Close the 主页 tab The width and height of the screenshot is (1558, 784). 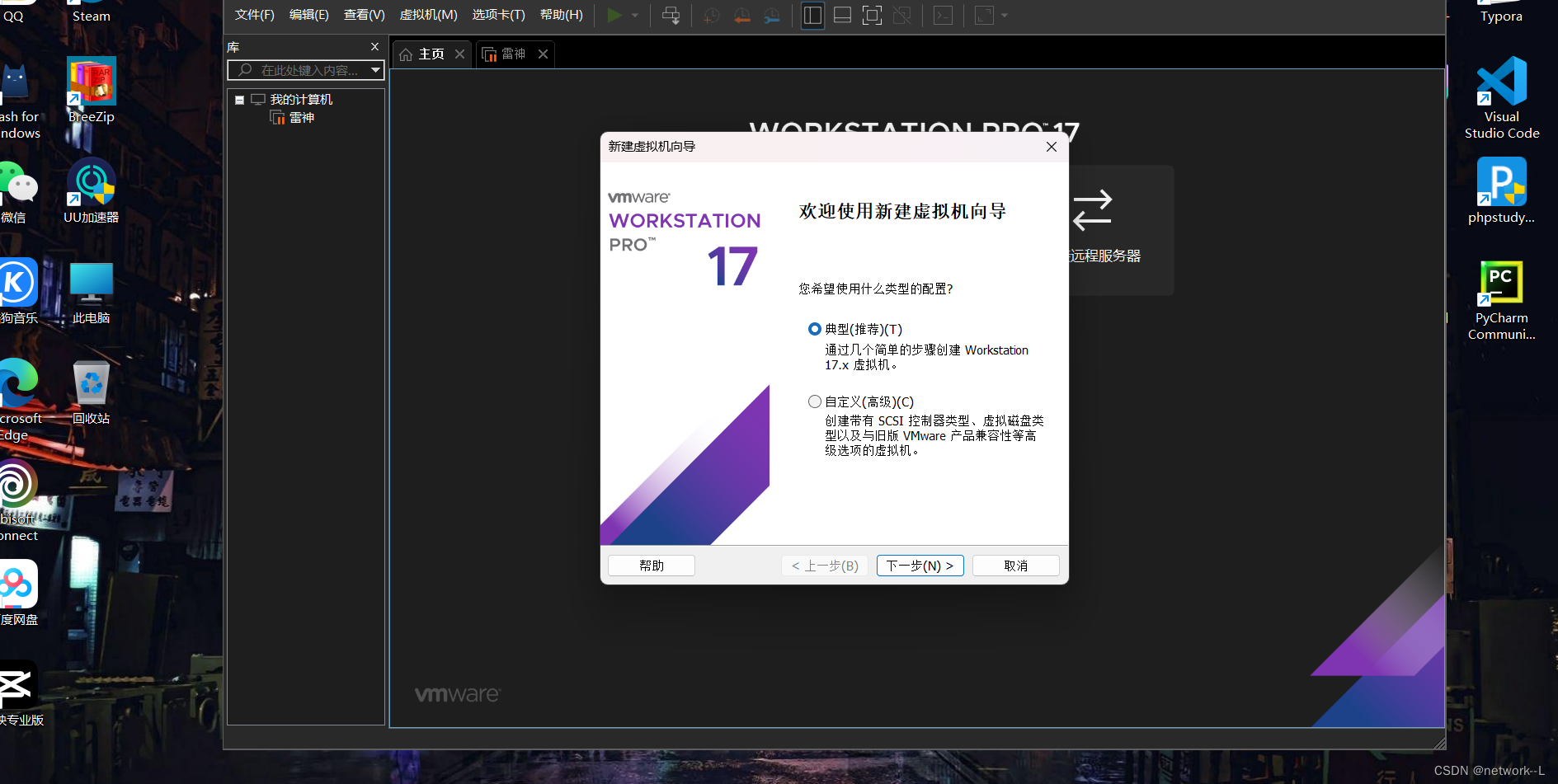[460, 54]
